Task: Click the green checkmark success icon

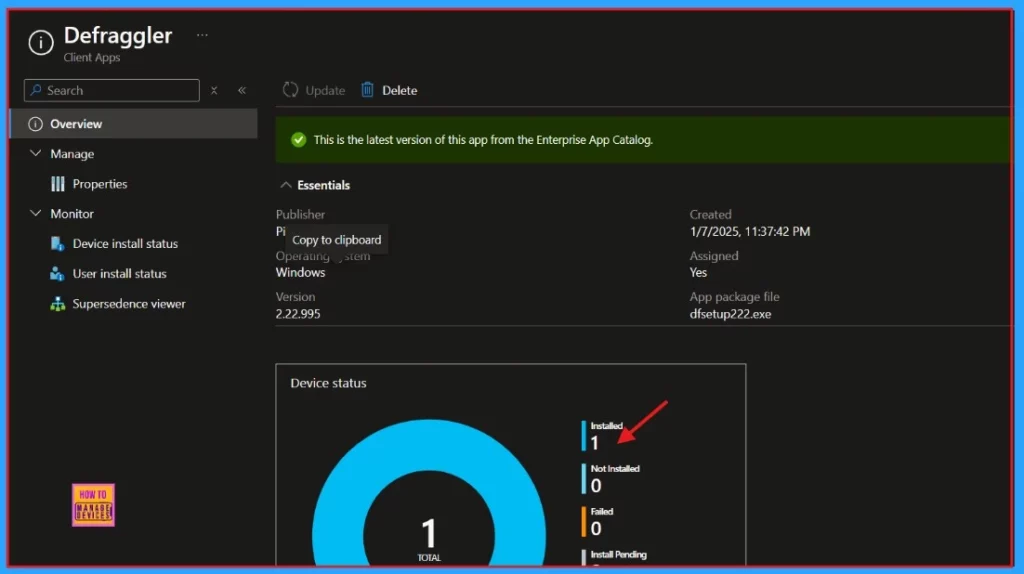Action: pos(298,140)
